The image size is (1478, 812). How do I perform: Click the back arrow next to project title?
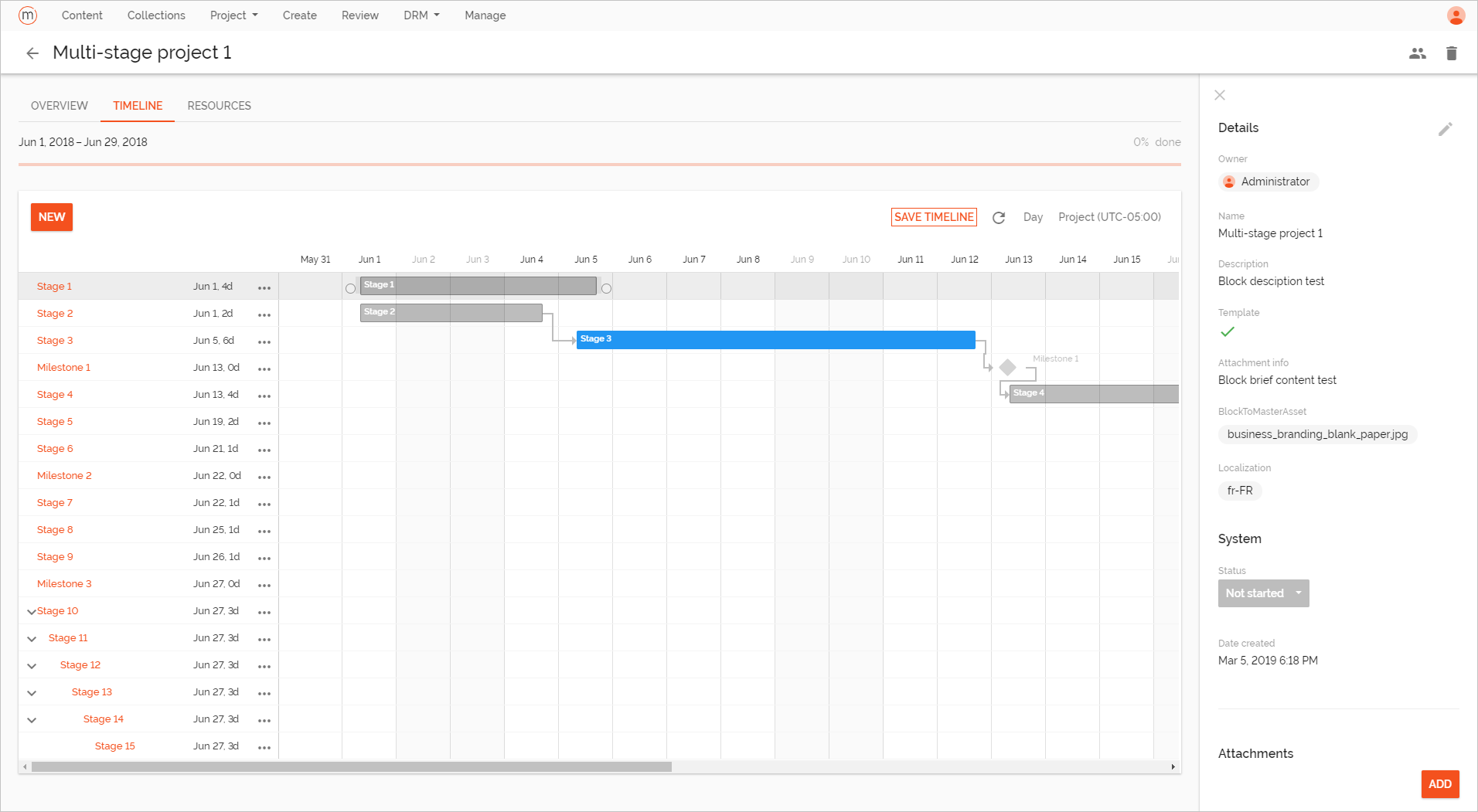(32, 53)
